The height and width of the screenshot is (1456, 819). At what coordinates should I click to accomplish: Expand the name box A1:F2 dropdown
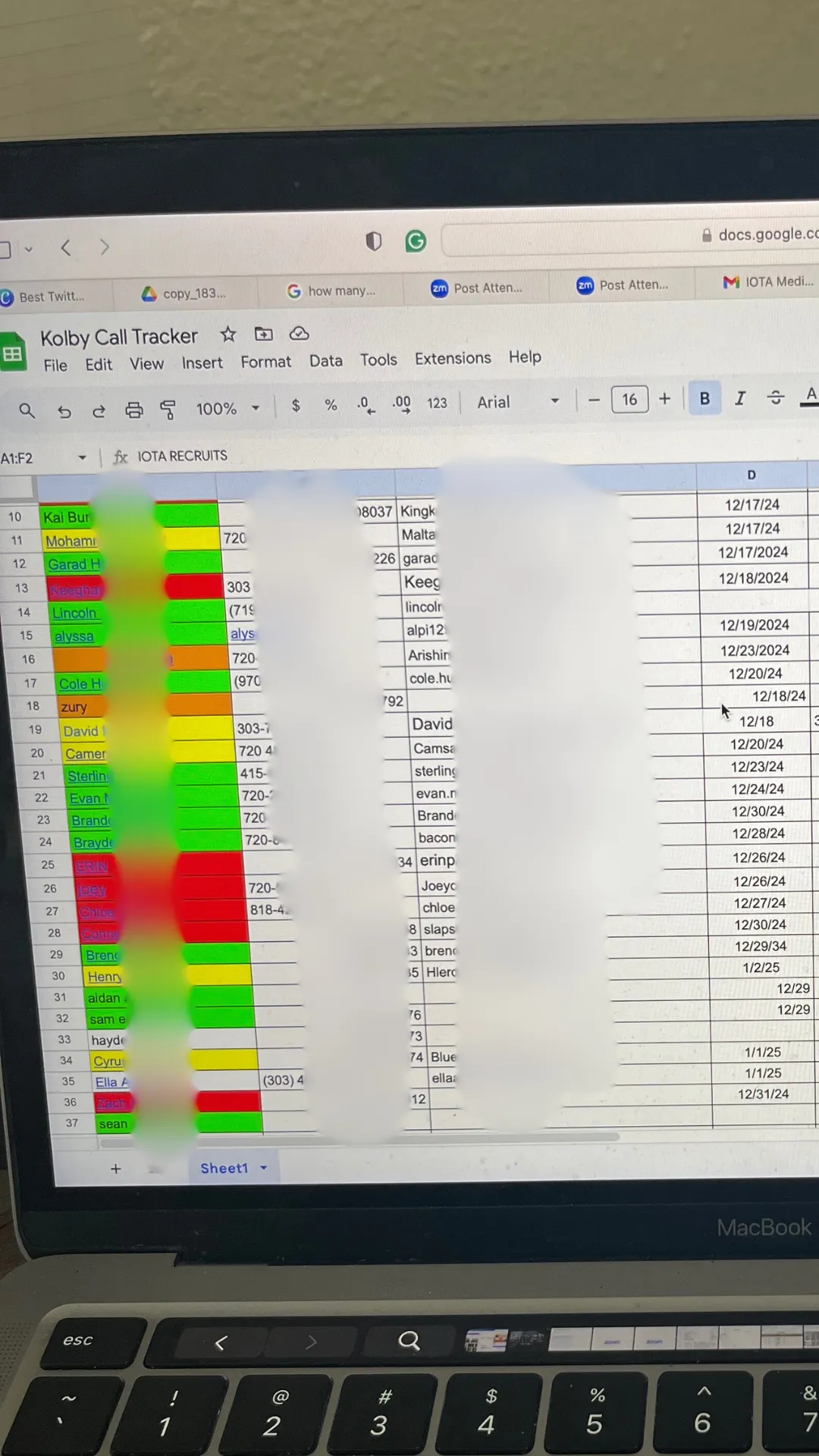(82, 458)
